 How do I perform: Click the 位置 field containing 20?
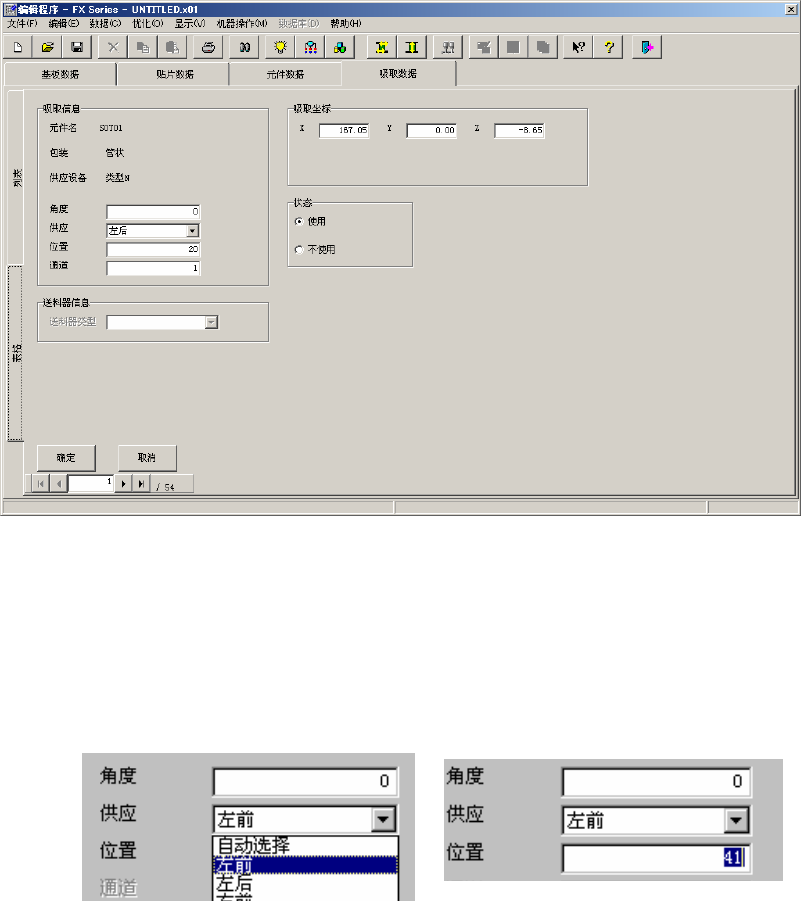(153, 249)
